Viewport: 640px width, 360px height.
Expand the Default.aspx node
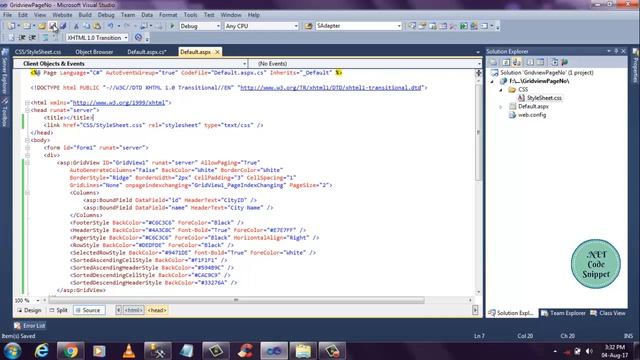click(501, 107)
